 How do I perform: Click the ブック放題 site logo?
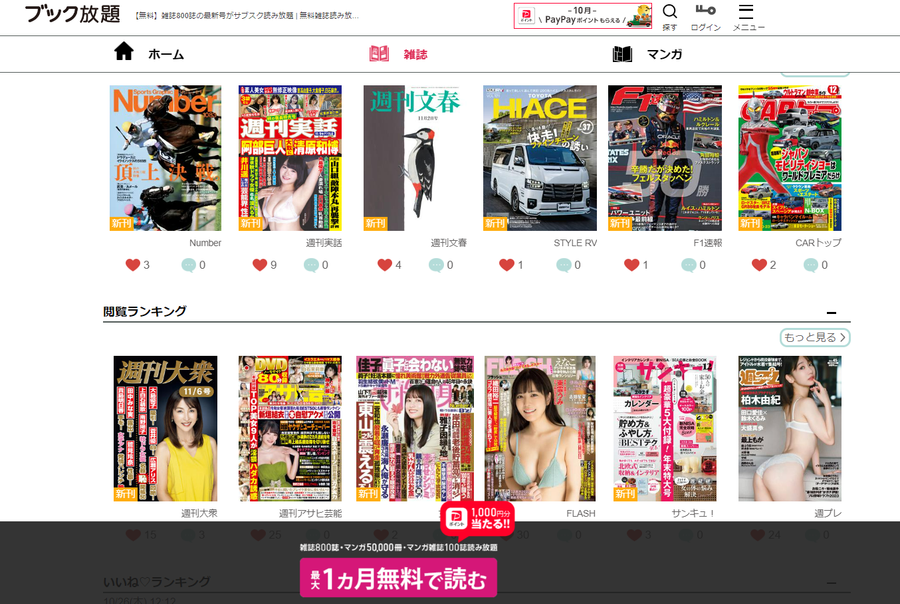click(x=72, y=14)
